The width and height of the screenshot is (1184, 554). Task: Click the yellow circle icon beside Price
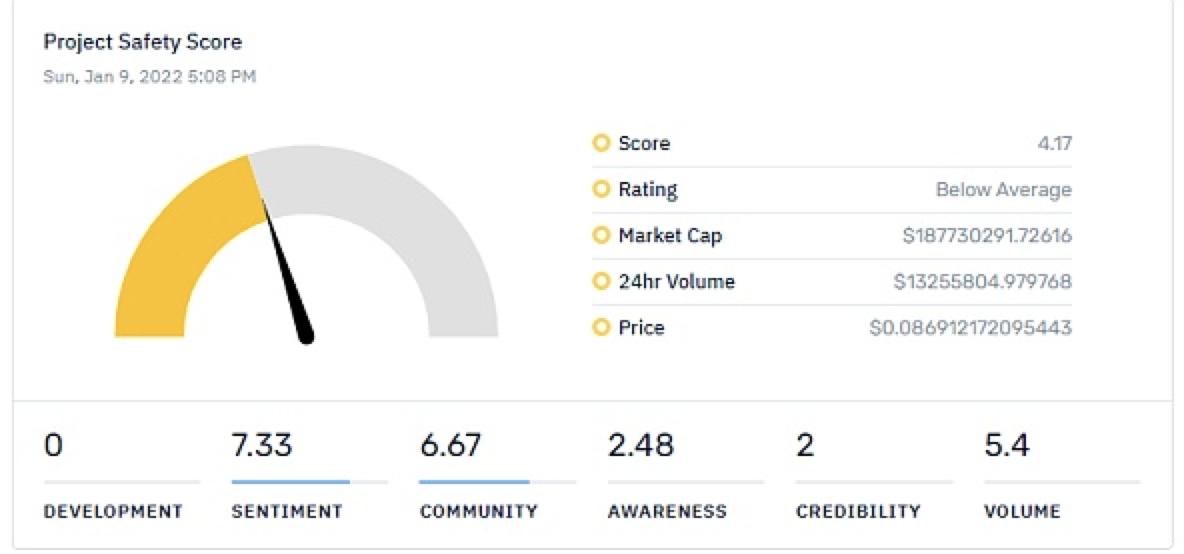(x=601, y=328)
